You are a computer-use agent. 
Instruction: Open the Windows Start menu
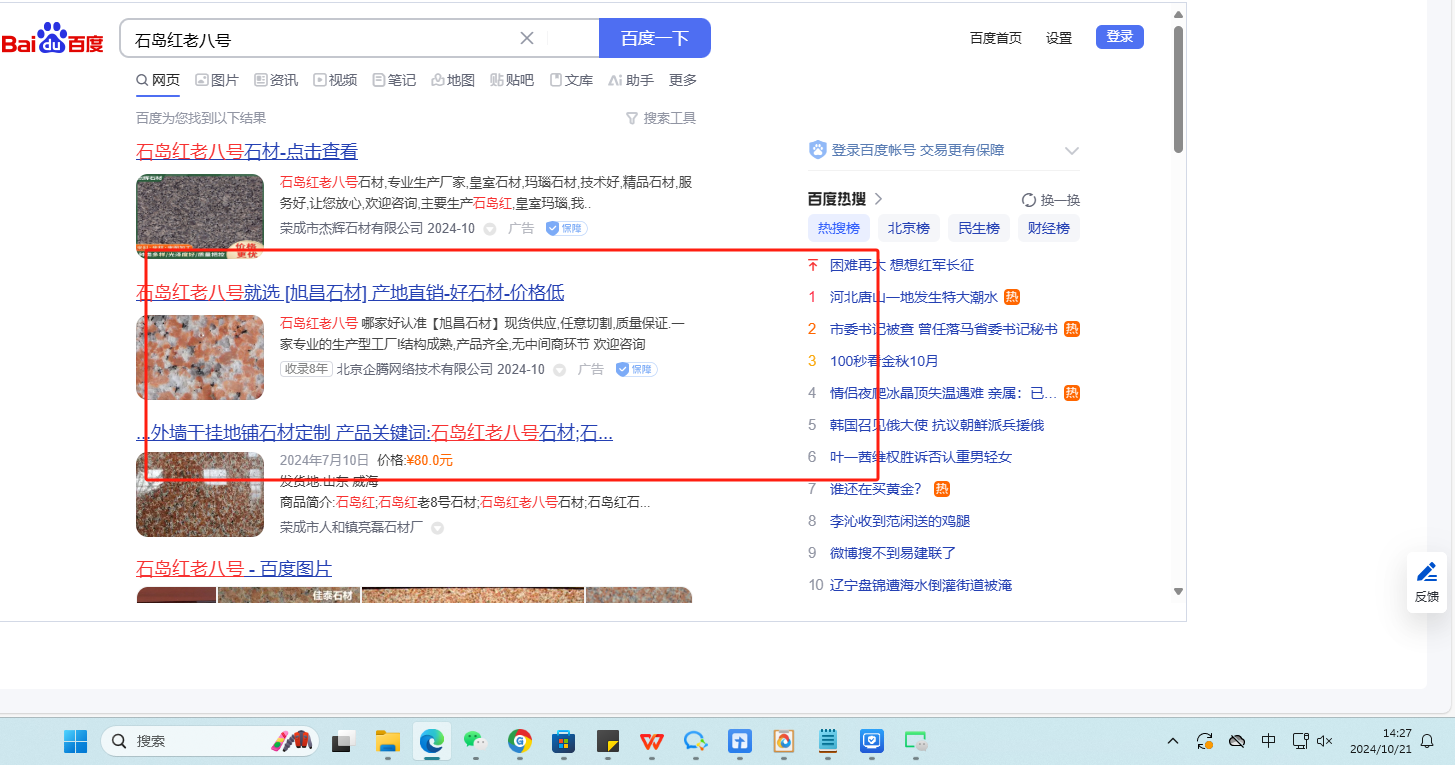76,741
